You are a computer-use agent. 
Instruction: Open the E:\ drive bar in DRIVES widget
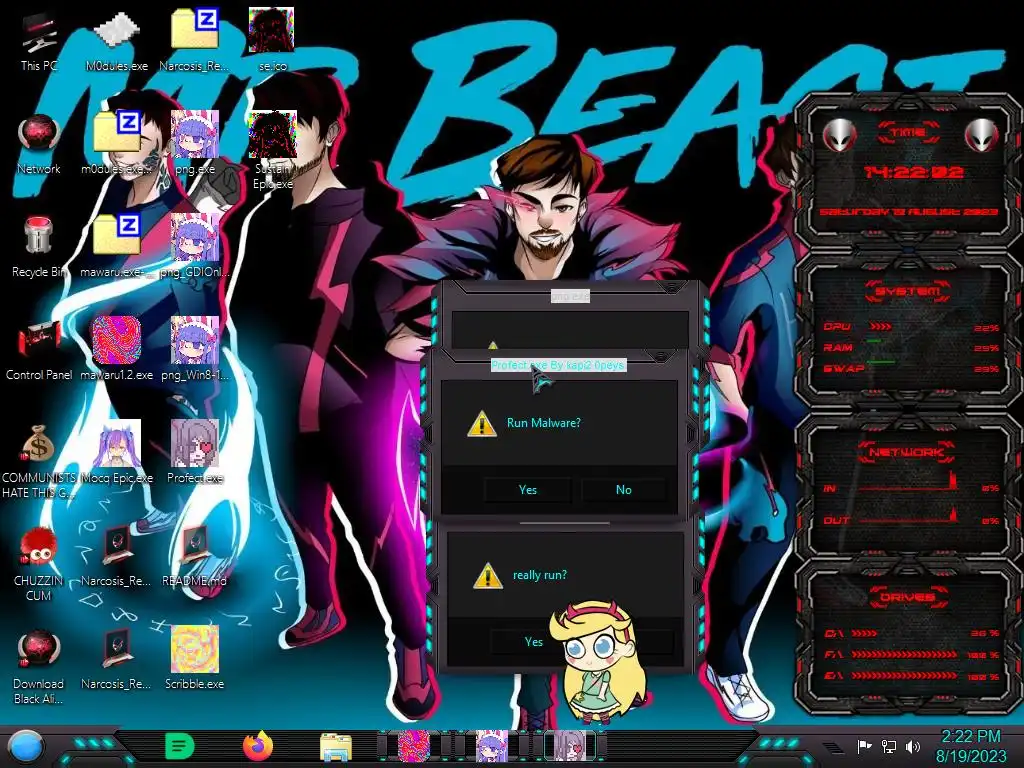point(912,676)
